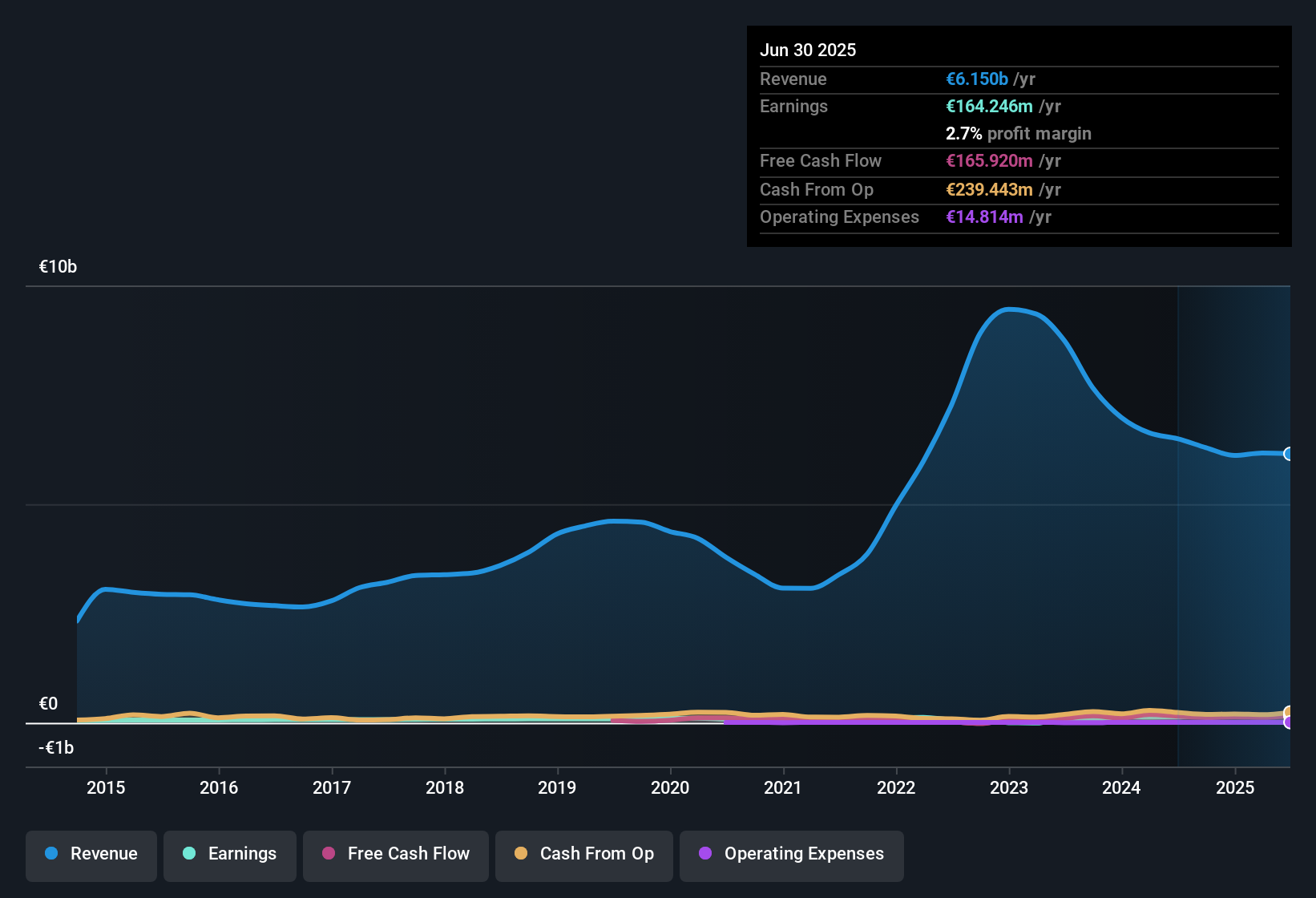Screen dimensions: 1316x898
Task: Click the €6.150b Revenue value link
Action: [976, 79]
